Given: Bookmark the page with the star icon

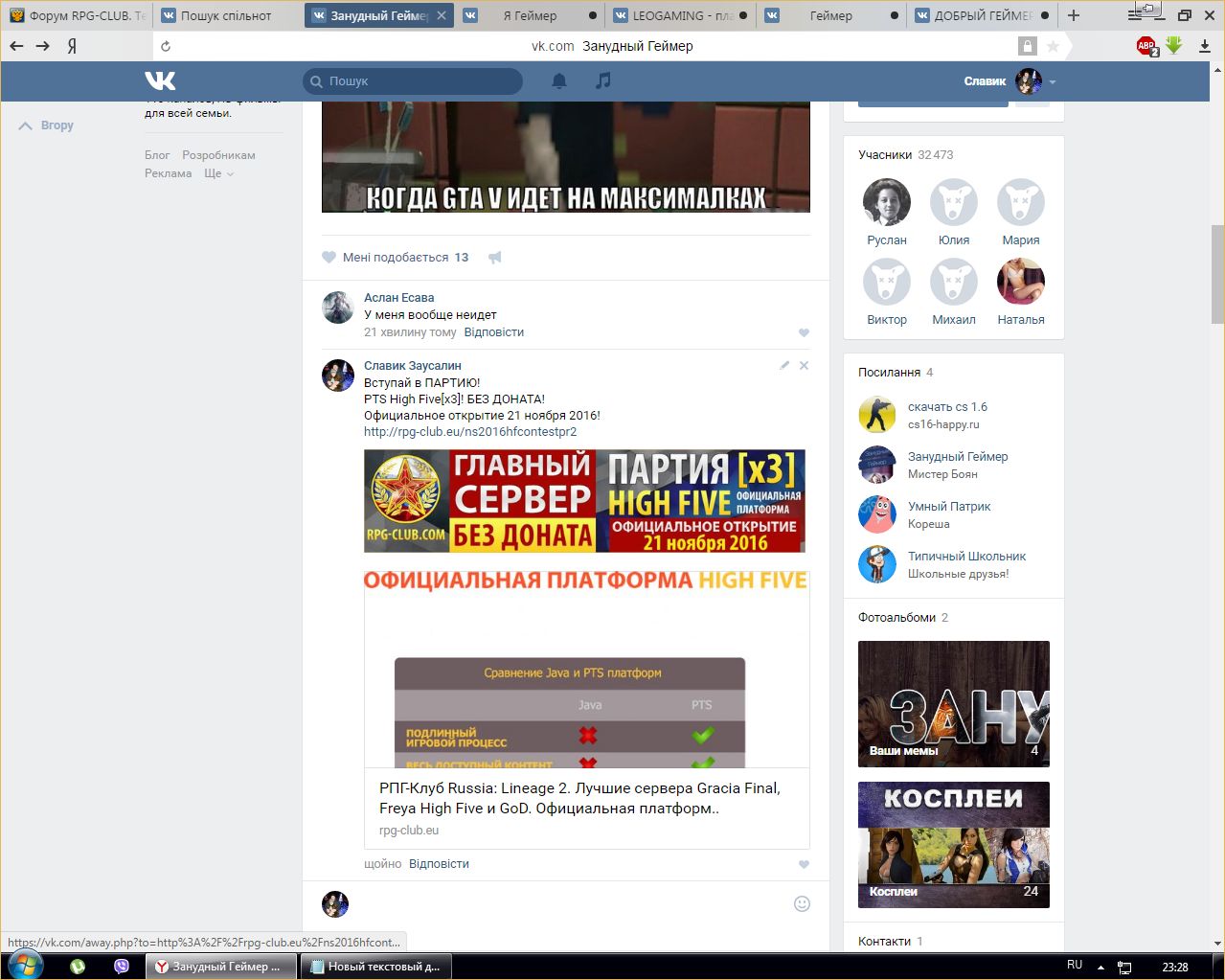Looking at the screenshot, I should point(1054,46).
